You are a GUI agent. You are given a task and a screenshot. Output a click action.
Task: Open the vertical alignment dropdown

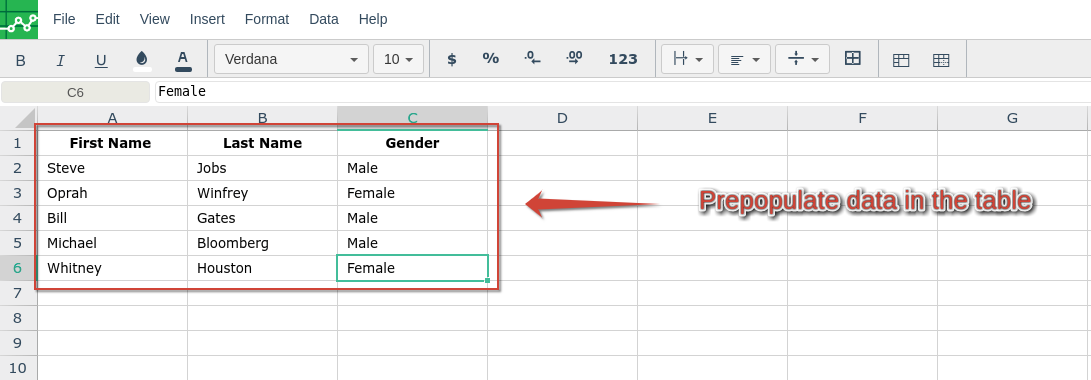[x=802, y=59]
